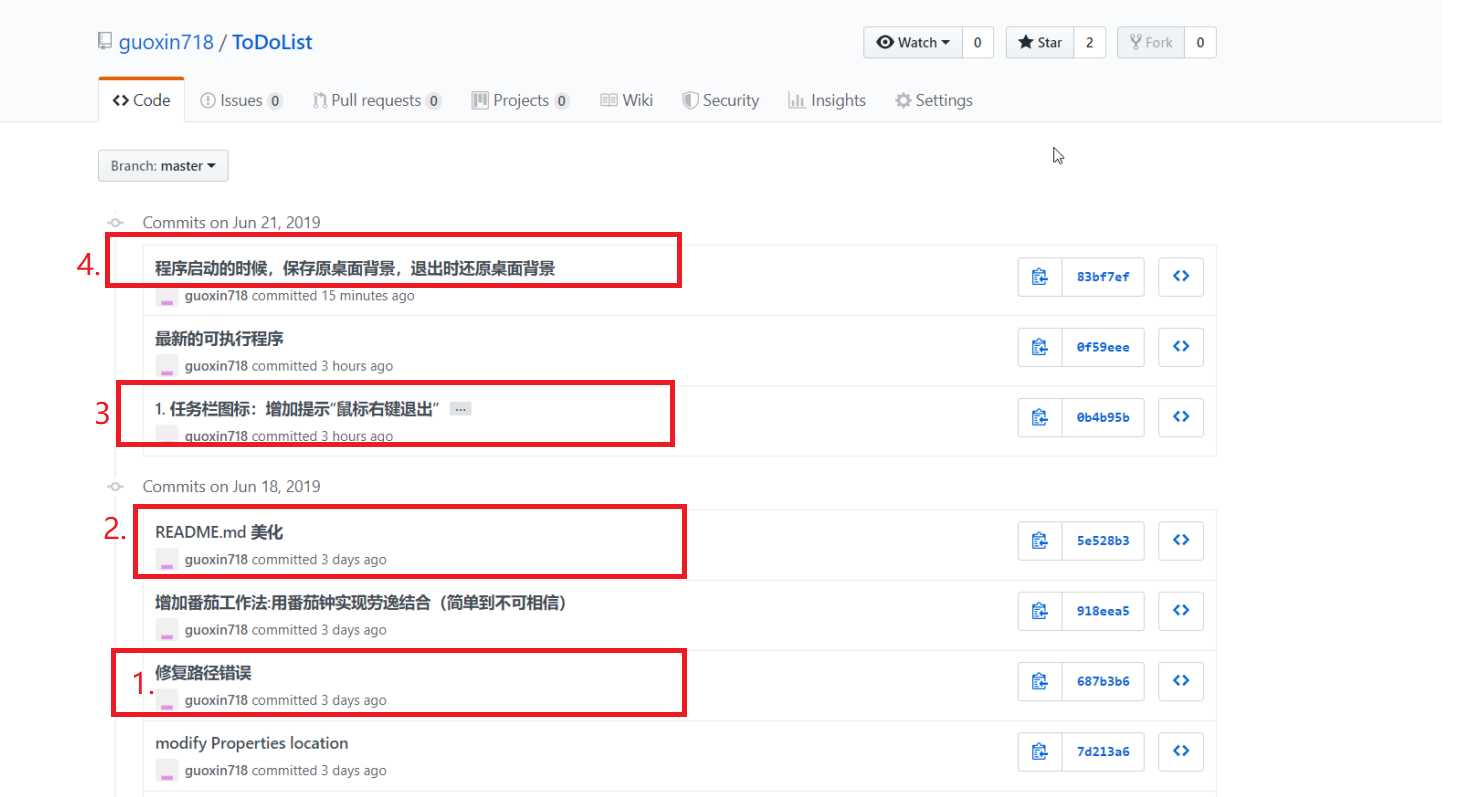Open the forks count 0

(x=1200, y=42)
